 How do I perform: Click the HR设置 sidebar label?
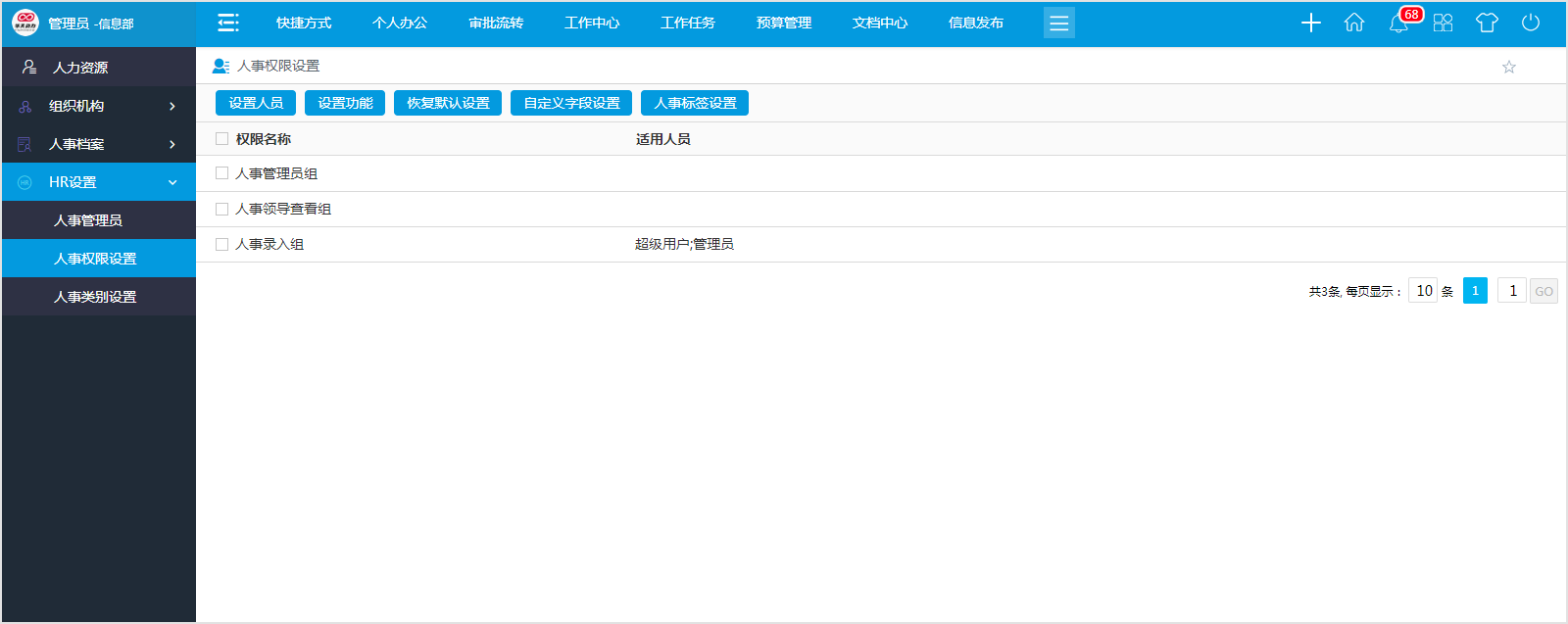[x=73, y=182]
